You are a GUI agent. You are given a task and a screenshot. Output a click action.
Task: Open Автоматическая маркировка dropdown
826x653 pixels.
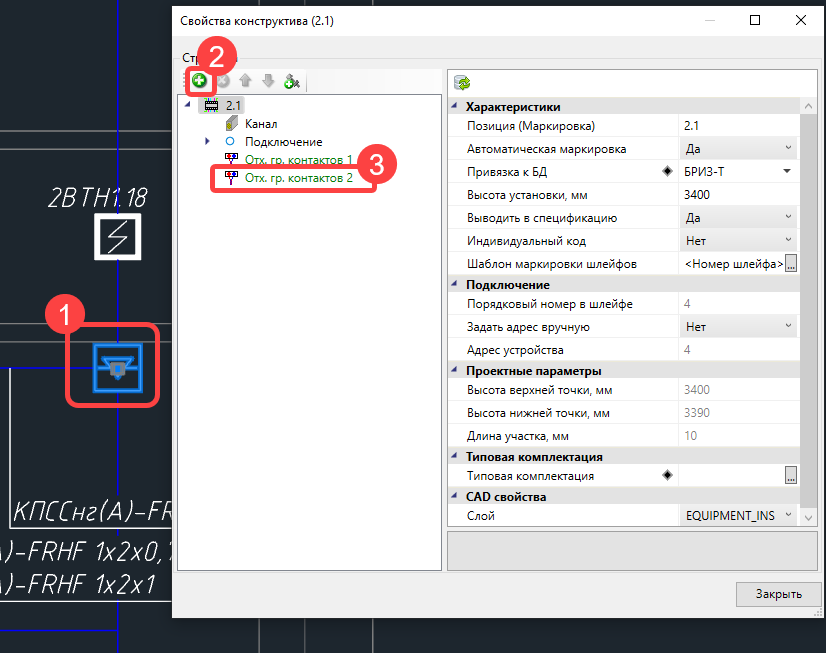(788, 149)
